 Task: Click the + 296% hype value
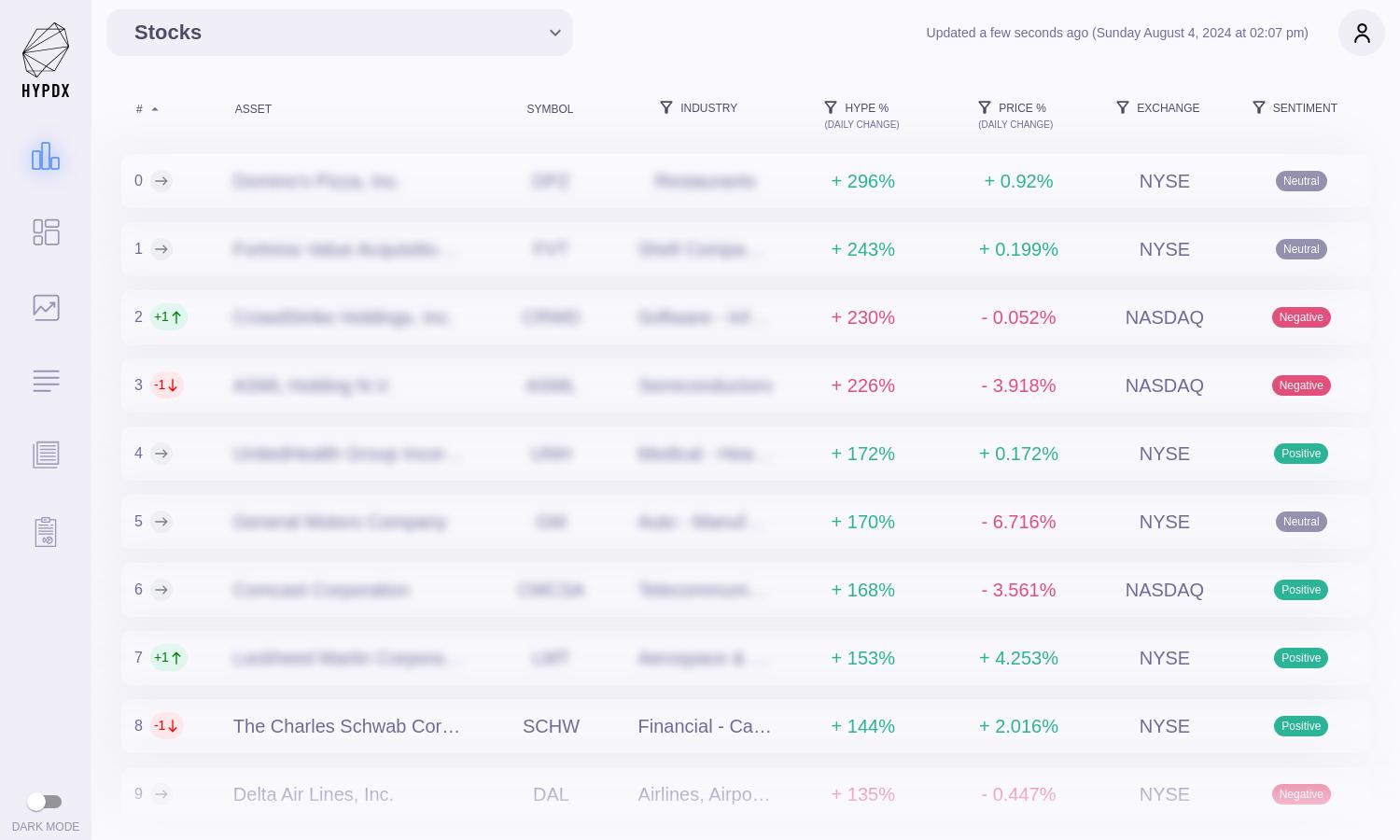coord(863,181)
